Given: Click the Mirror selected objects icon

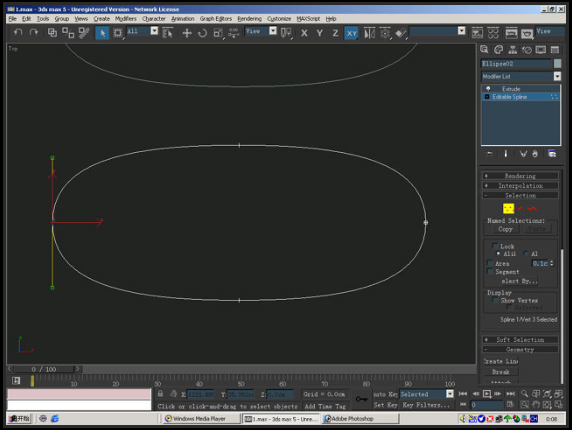Looking at the screenshot, I should 369,33.
